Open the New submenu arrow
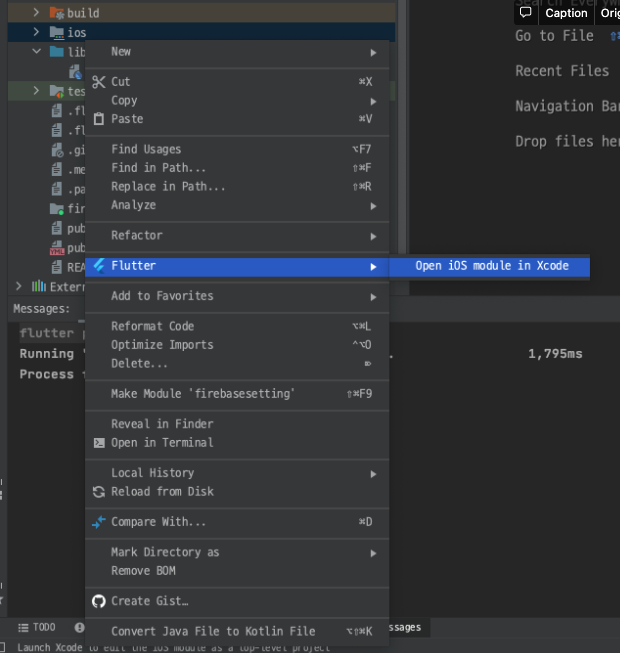The width and height of the screenshot is (620, 653). click(x=373, y=52)
